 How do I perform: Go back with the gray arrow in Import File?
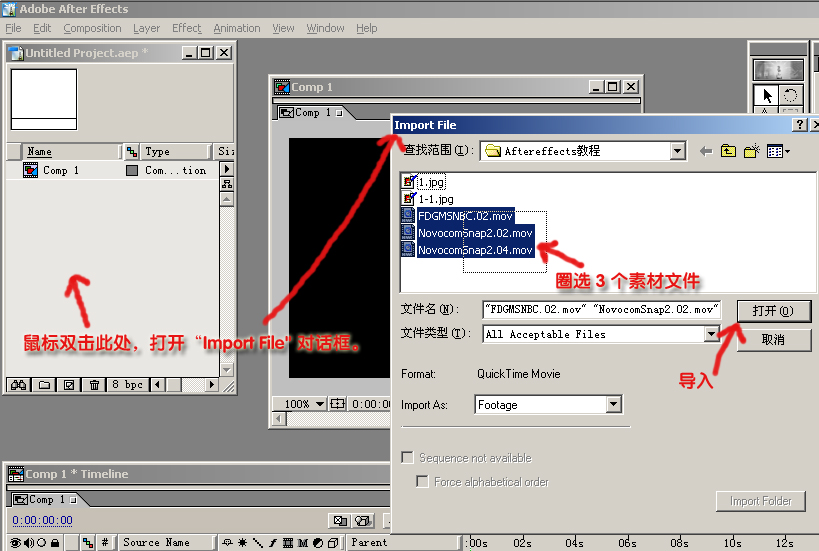706,151
